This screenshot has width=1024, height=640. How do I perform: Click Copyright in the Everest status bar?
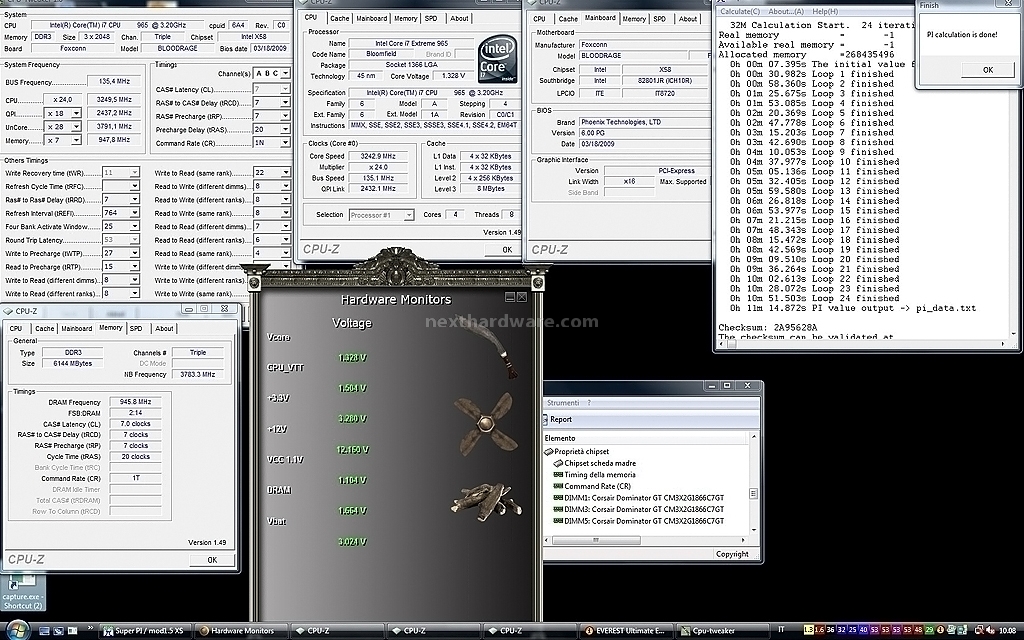point(732,554)
